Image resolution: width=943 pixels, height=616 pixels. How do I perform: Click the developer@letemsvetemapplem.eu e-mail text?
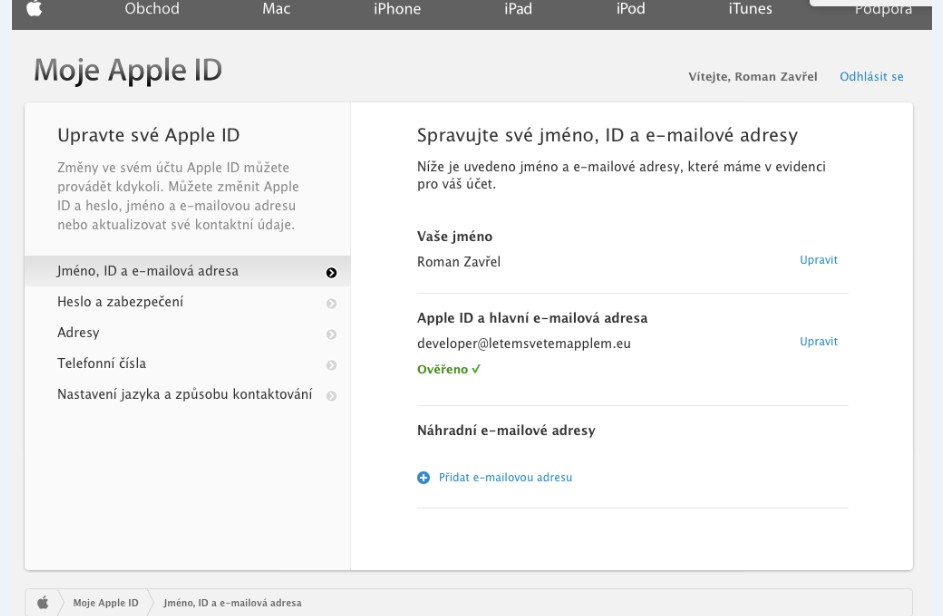[x=524, y=343]
